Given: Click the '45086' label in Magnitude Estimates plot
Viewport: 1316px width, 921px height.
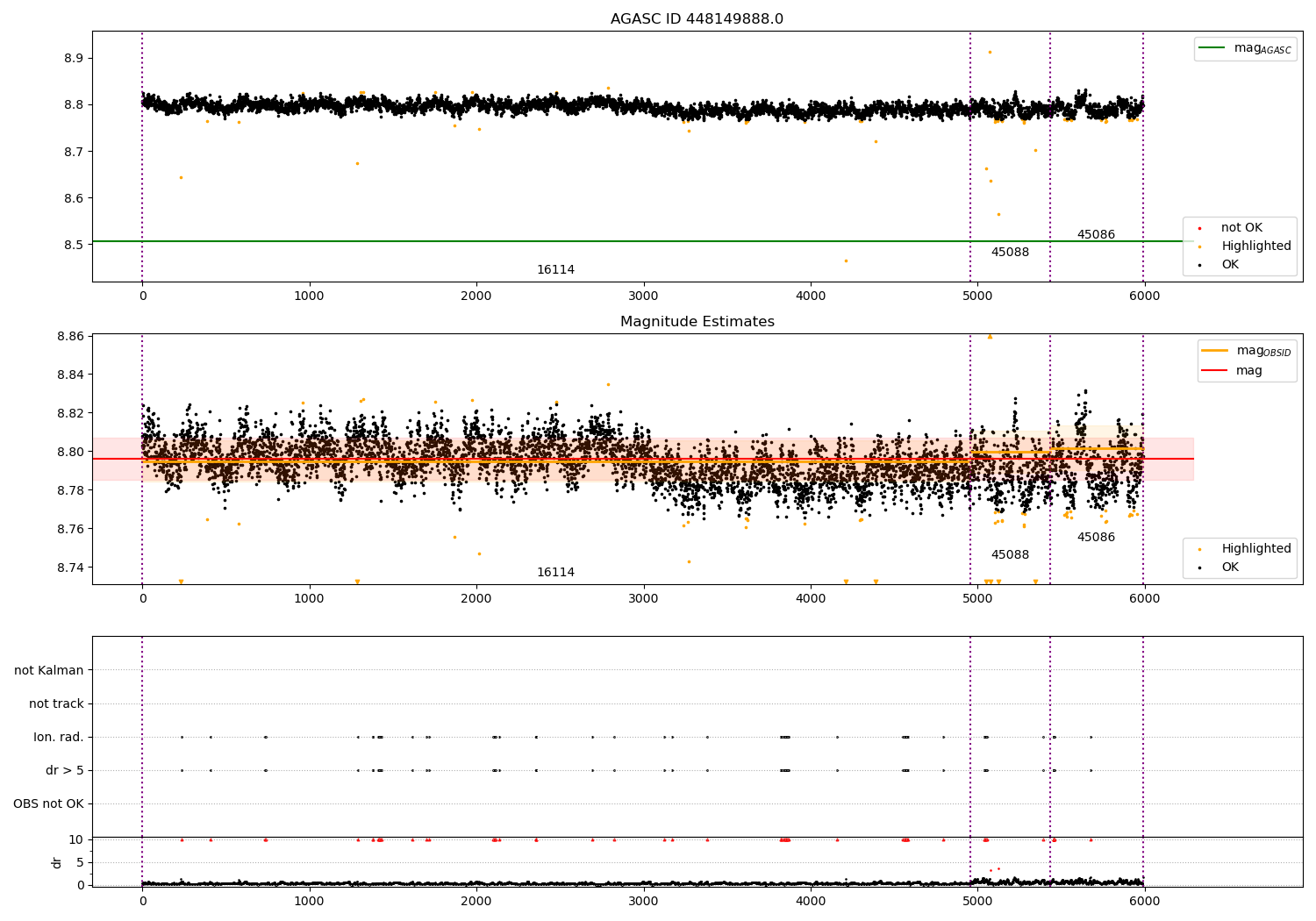Looking at the screenshot, I should 1096,538.
